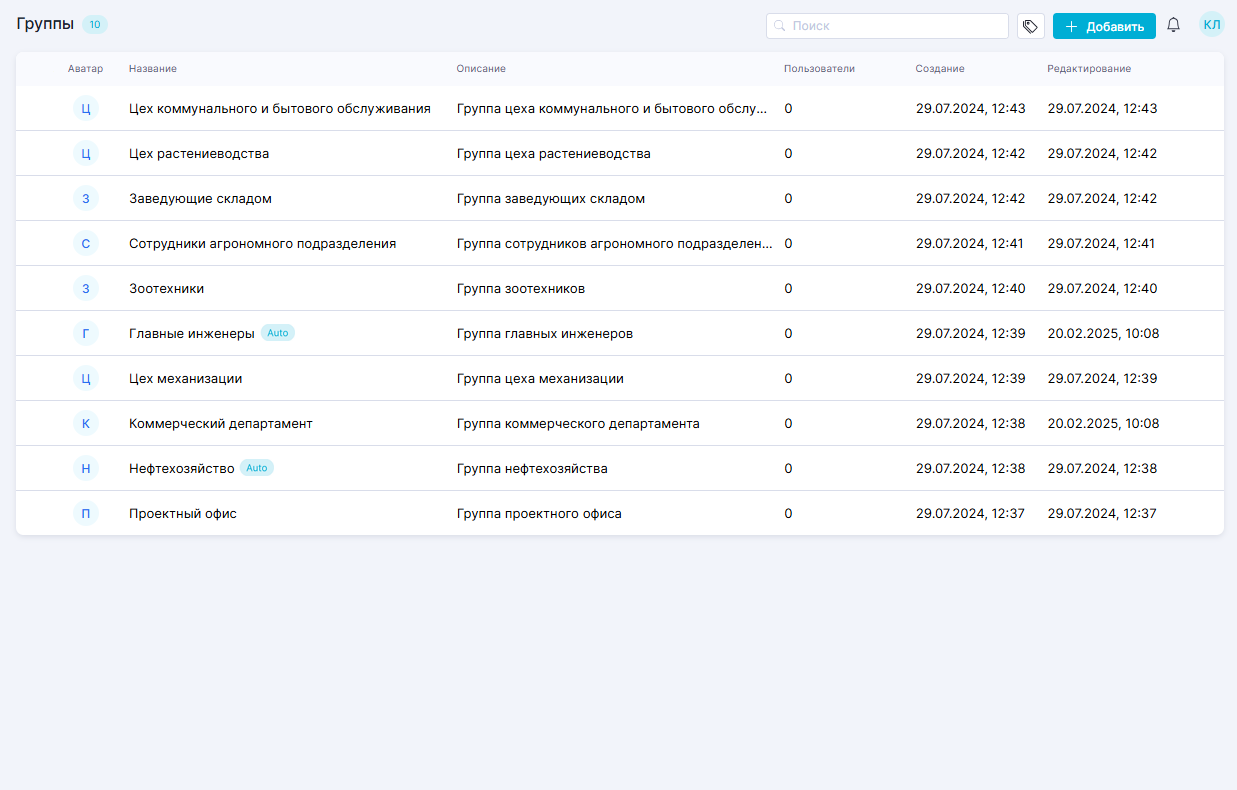Sort by the Название column header

[153, 69]
